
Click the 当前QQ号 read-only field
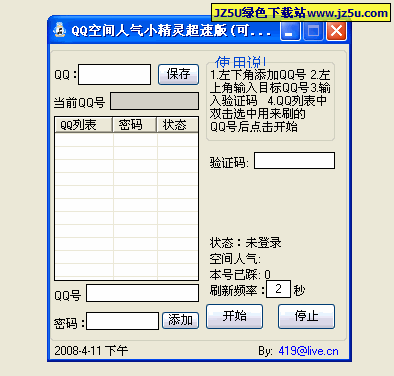[154, 101]
